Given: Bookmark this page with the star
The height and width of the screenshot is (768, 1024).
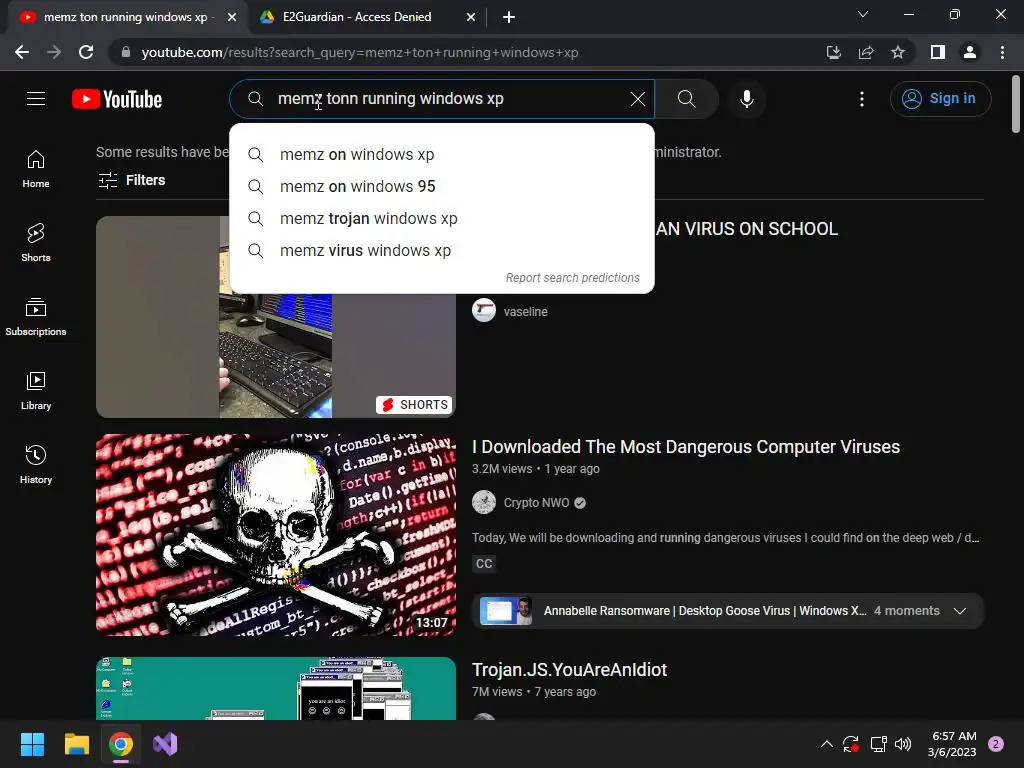Looking at the screenshot, I should [898, 52].
